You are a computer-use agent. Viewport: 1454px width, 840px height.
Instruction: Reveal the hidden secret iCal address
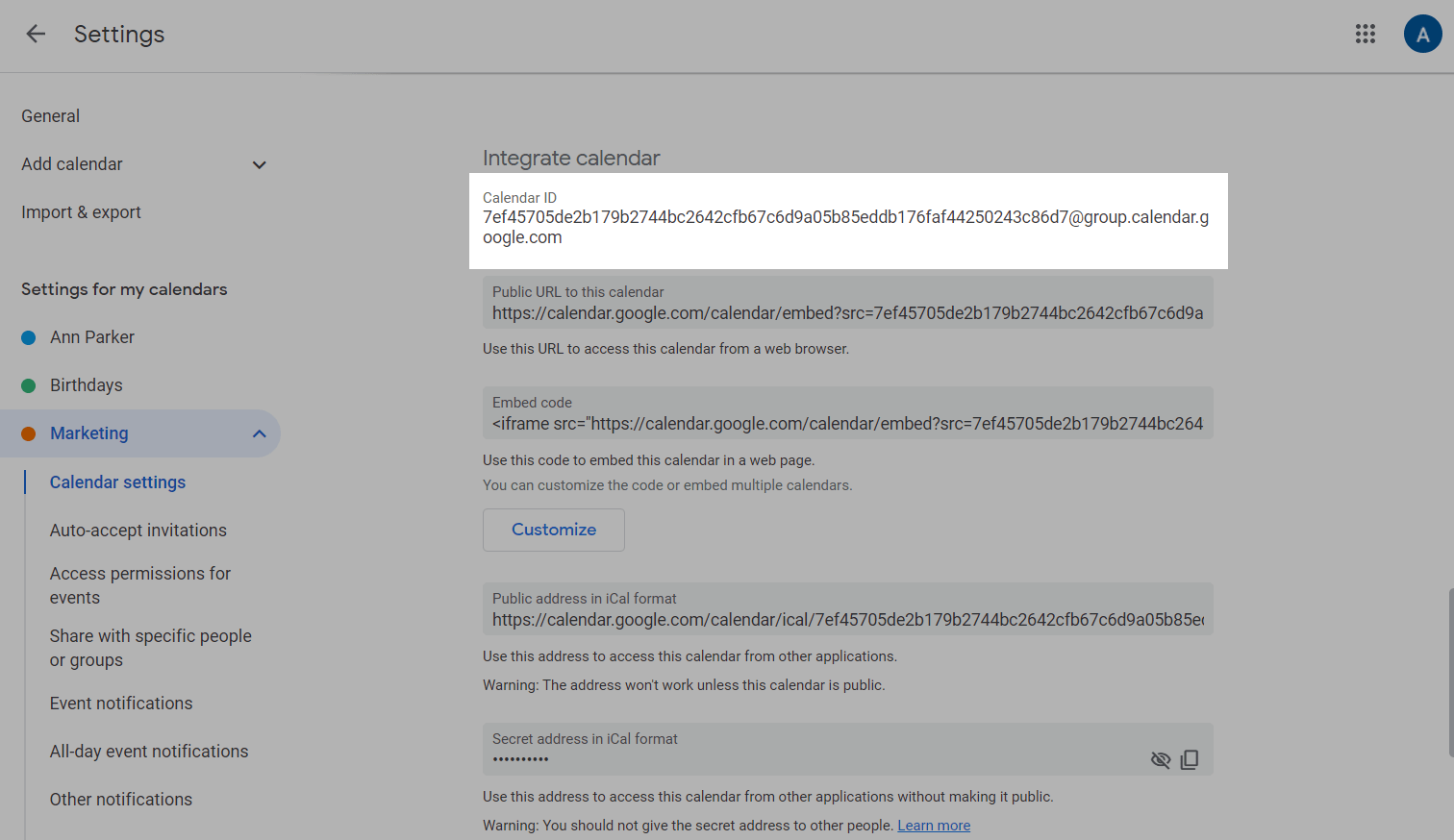pyautogui.click(x=1160, y=760)
